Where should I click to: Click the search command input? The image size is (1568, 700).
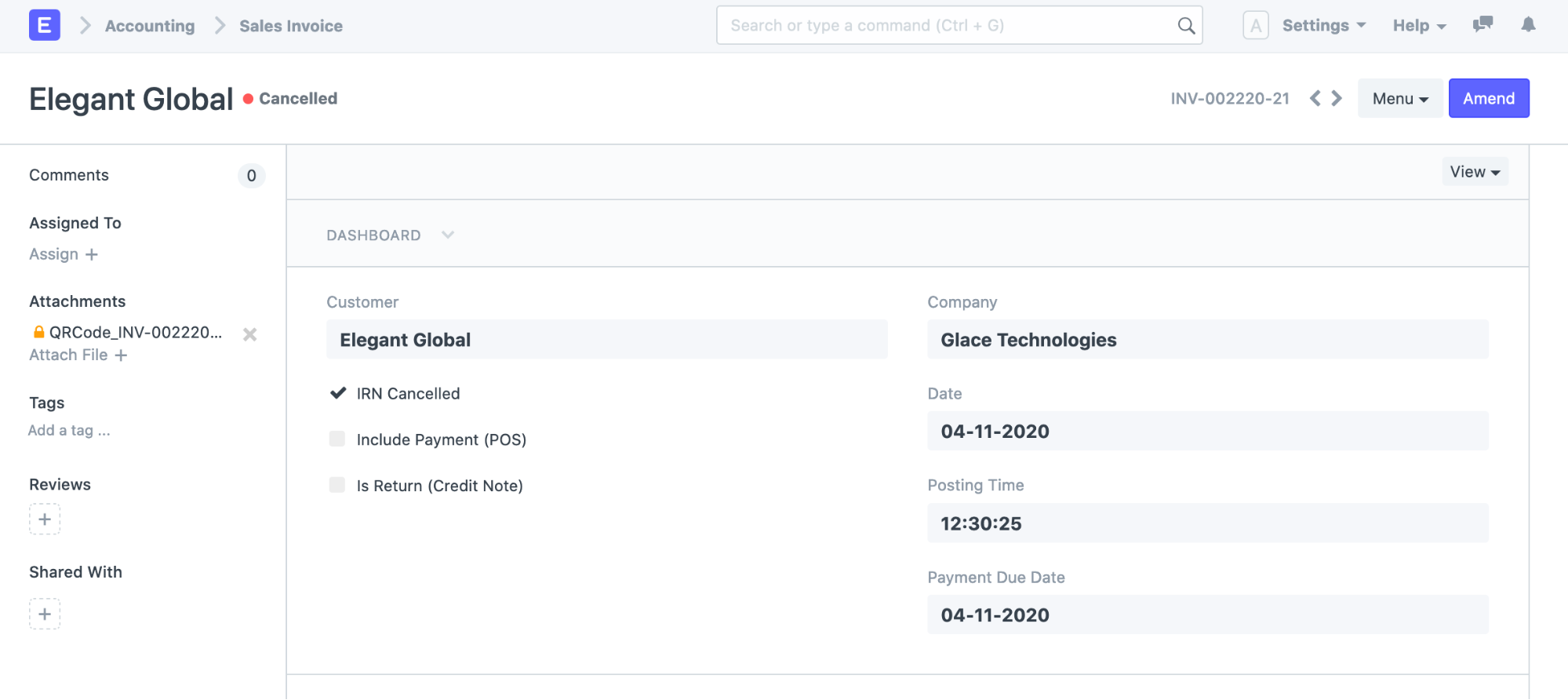[x=959, y=26]
